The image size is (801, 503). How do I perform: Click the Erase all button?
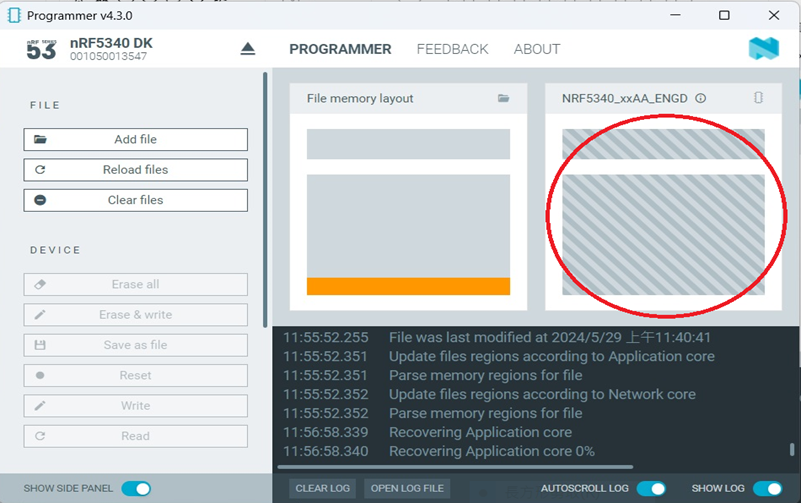pyautogui.click(x=135, y=284)
